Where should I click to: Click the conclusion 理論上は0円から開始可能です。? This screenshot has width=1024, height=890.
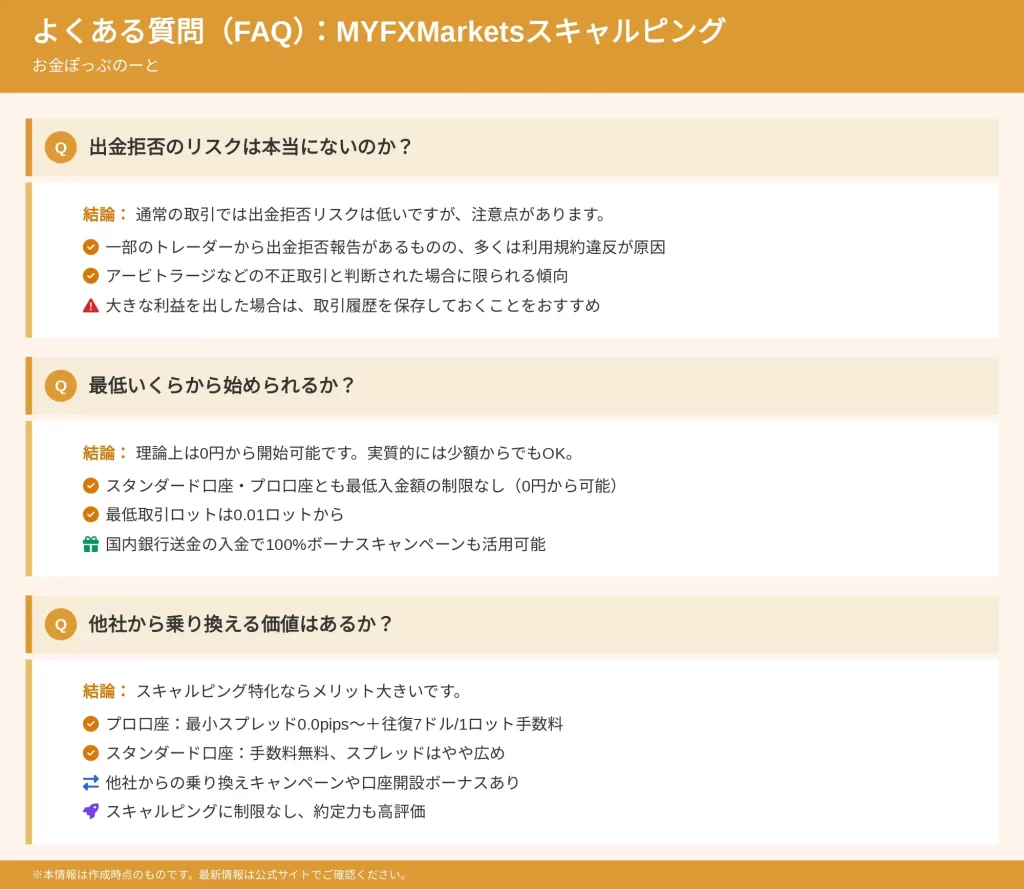(x=356, y=453)
